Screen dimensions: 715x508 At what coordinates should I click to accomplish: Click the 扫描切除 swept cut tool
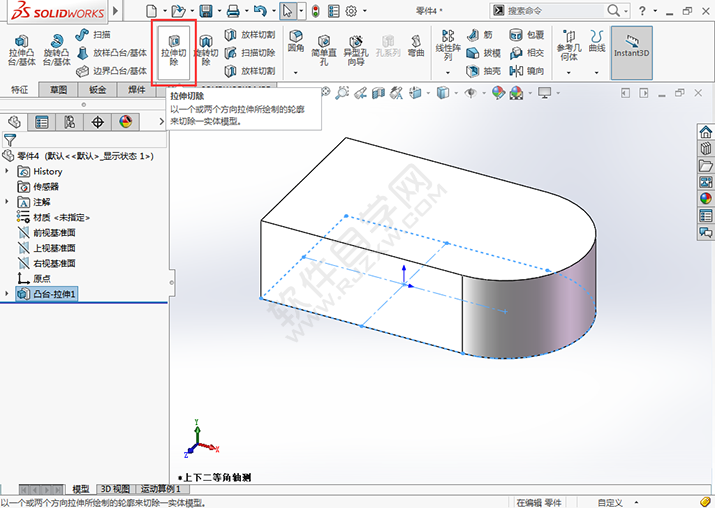click(250, 53)
